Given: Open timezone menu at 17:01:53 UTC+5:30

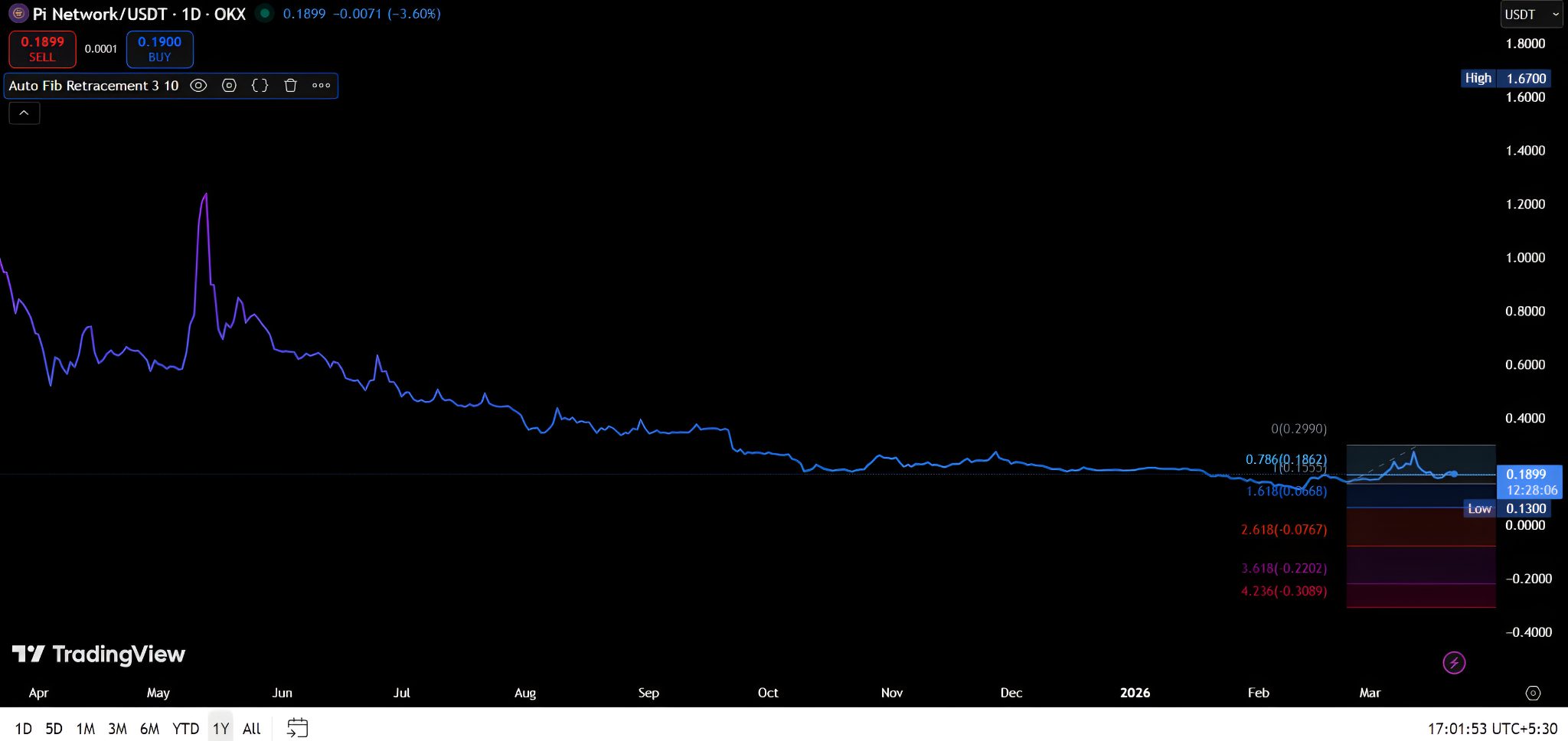Looking at the screenshot, I should (1492, 729).
